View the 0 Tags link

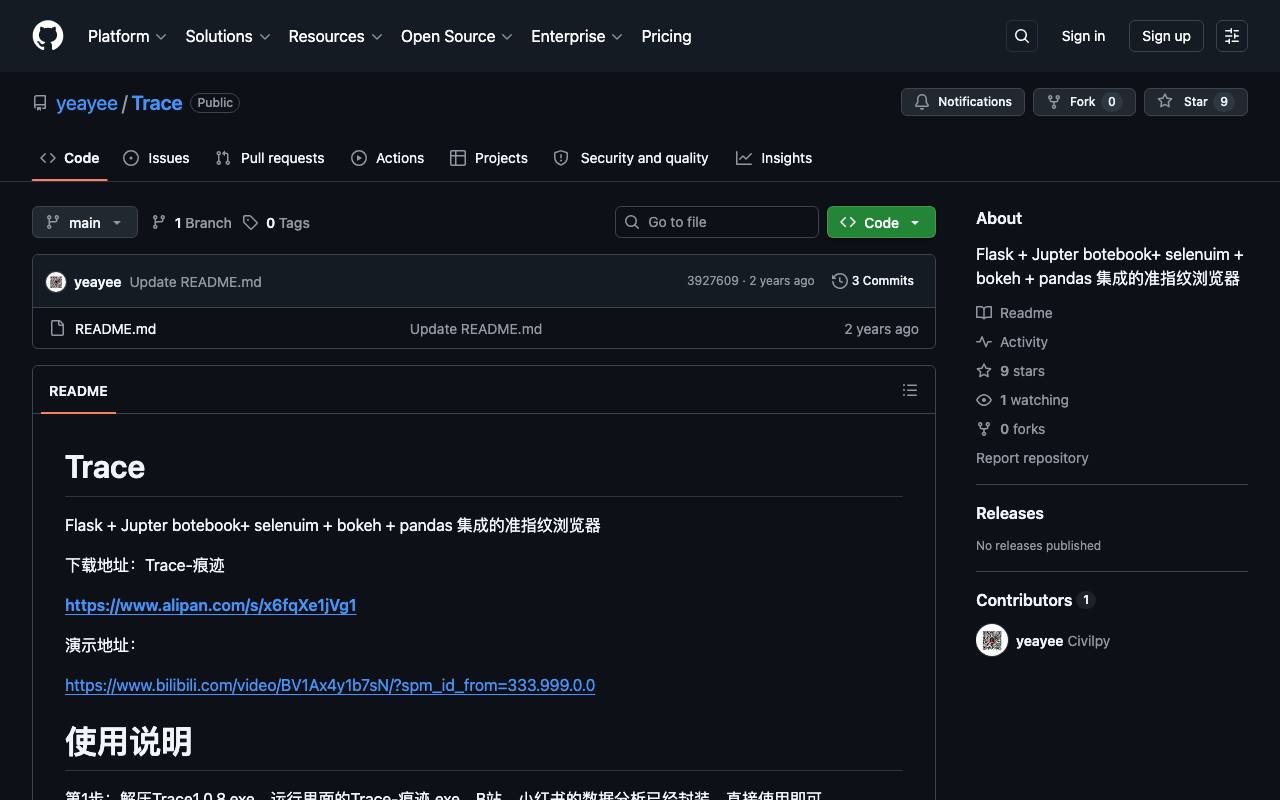pos(277,222)
